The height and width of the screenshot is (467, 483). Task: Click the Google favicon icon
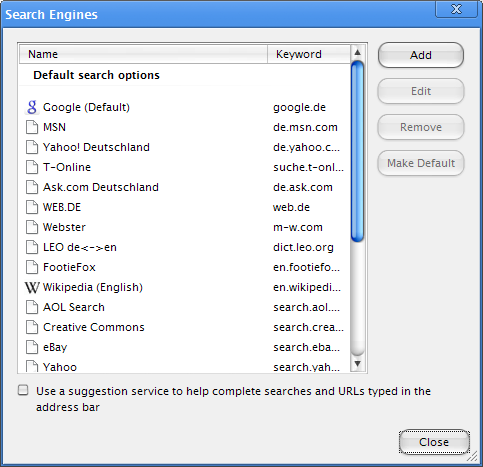click(32, 107)
